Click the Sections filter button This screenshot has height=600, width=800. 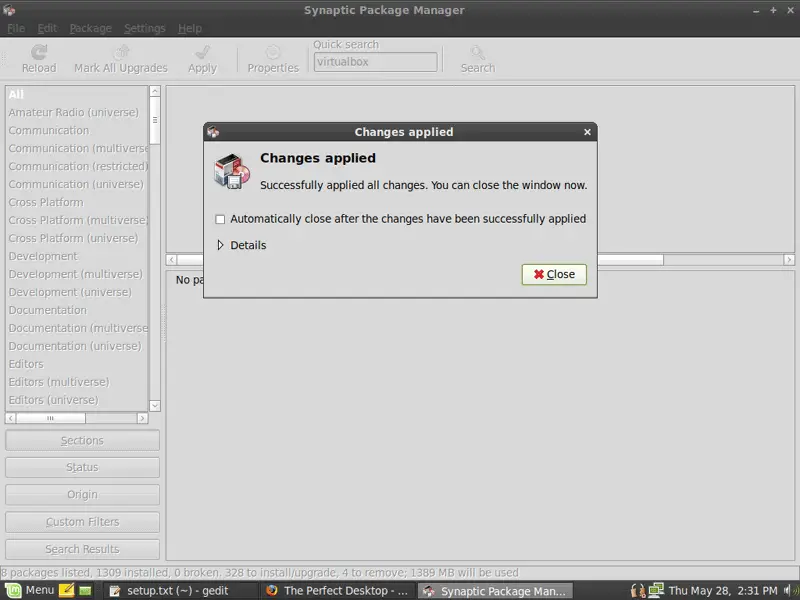point(82,440)
